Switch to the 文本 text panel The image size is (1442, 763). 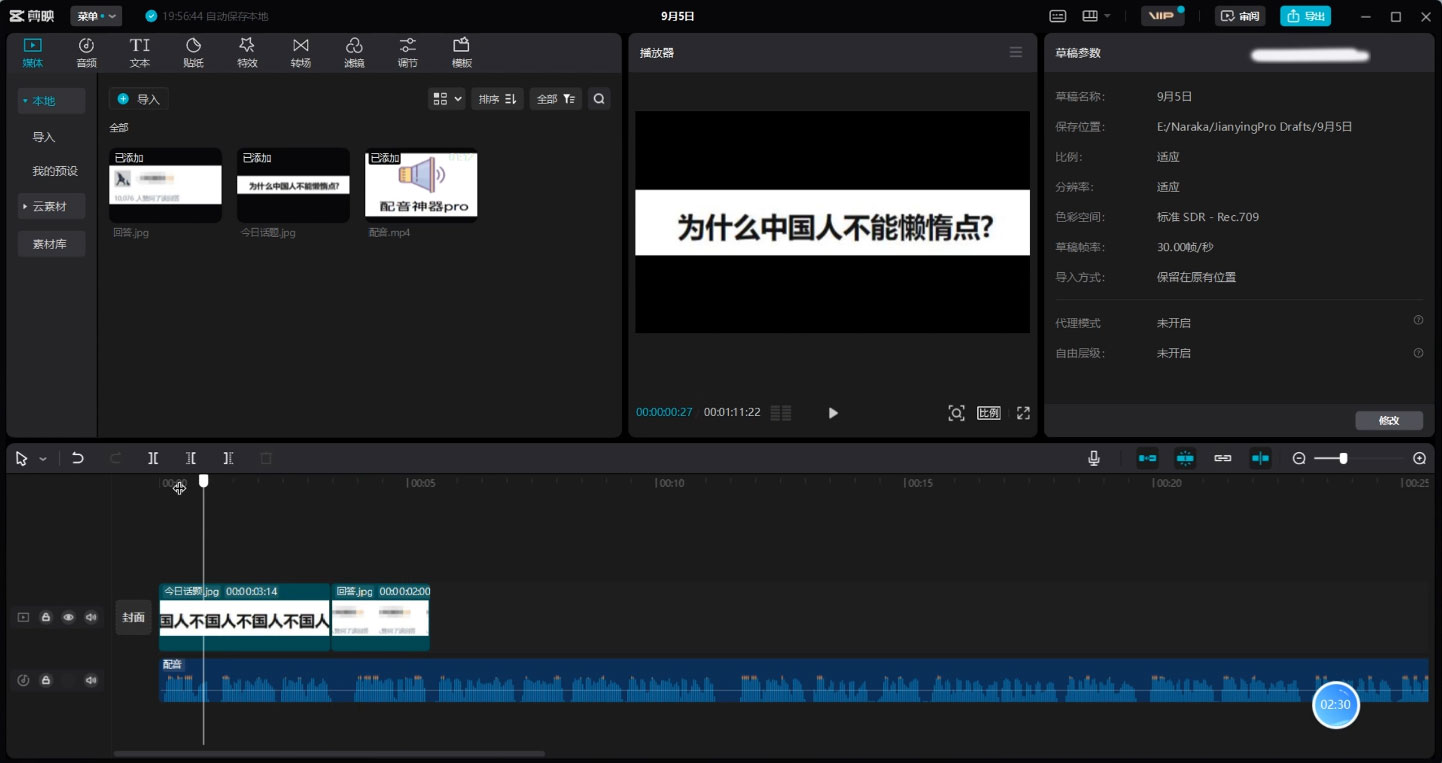[x=139, y=52]
